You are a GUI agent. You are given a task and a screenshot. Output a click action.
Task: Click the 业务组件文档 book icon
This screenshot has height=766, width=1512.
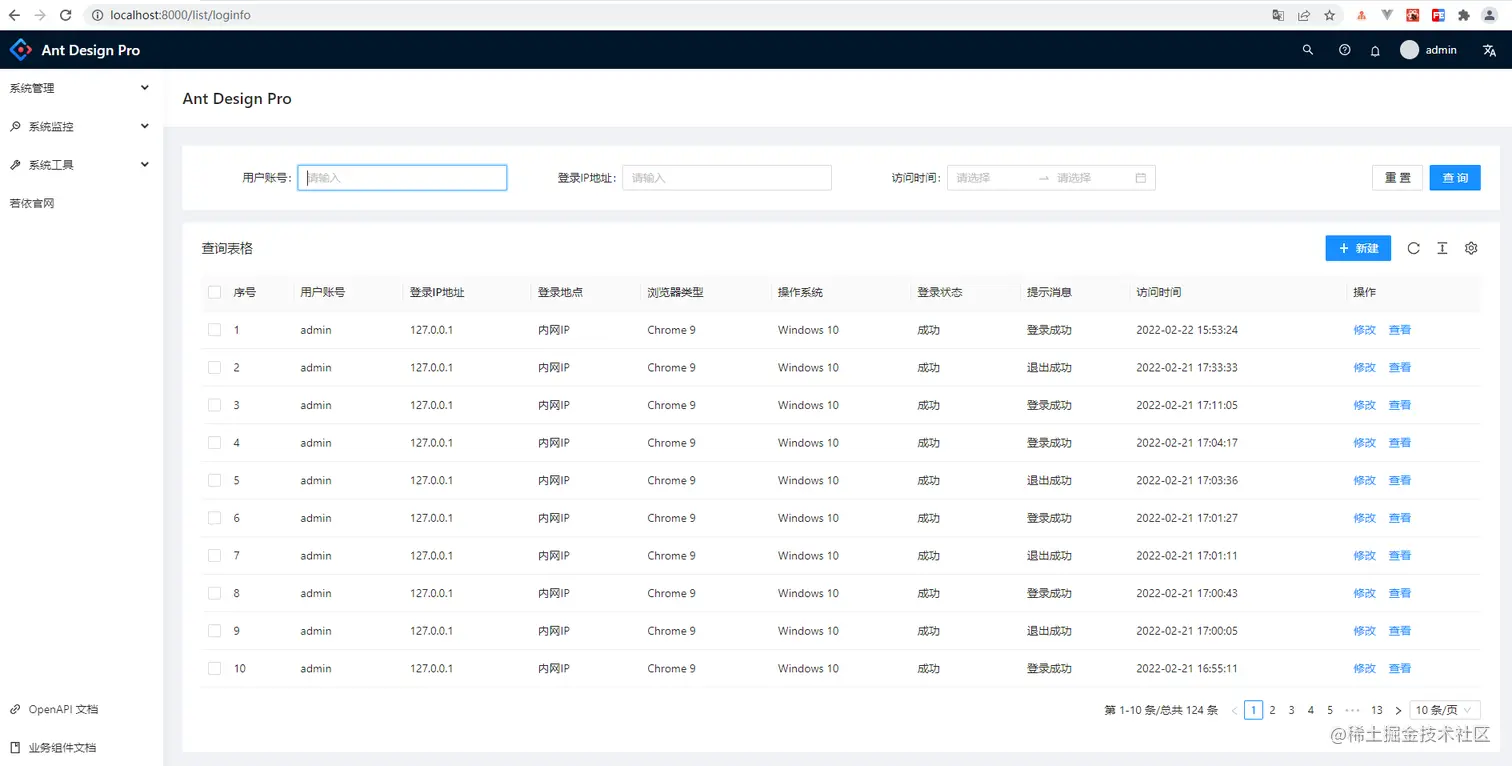coord(15,747)
